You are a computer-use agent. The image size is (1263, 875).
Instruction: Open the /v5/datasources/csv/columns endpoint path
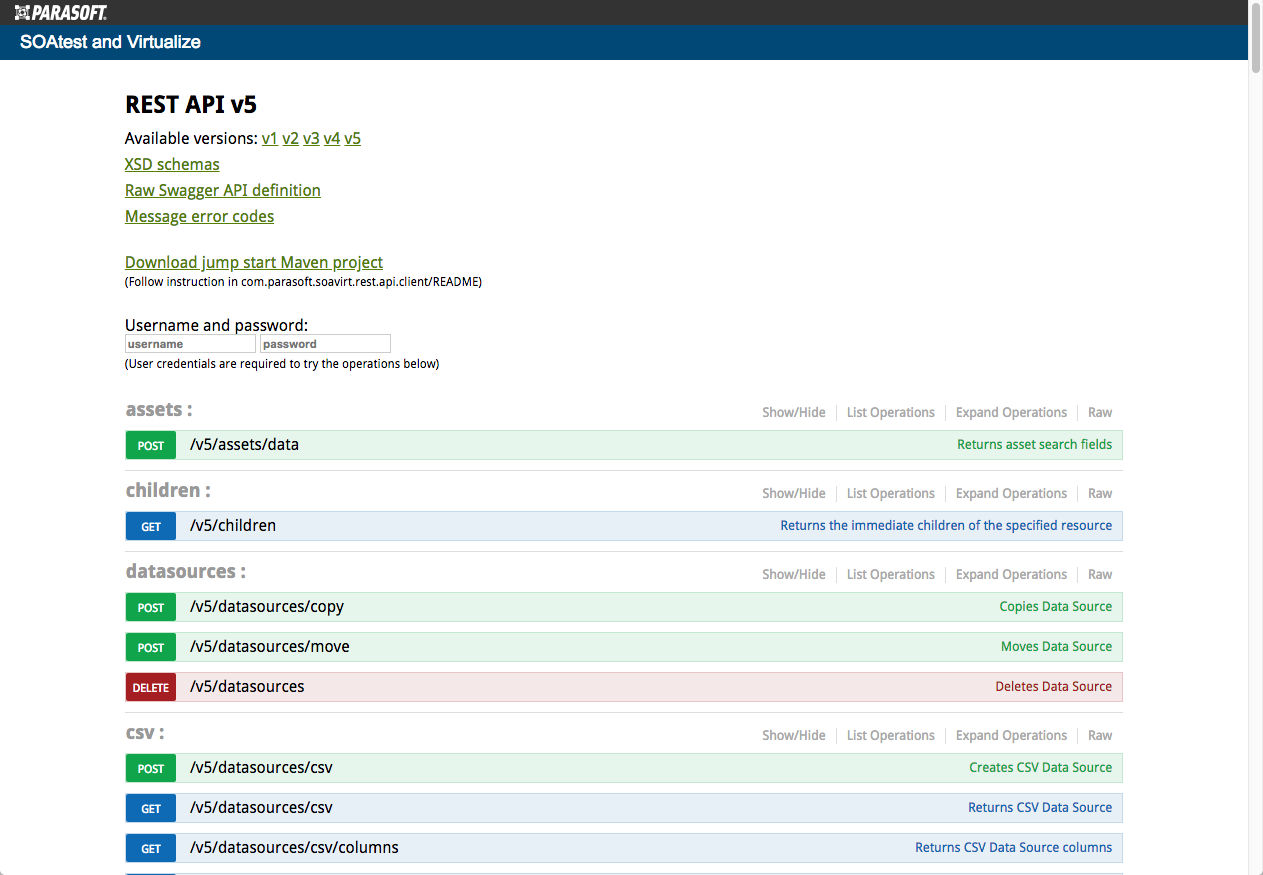click(x=294, y=848)
